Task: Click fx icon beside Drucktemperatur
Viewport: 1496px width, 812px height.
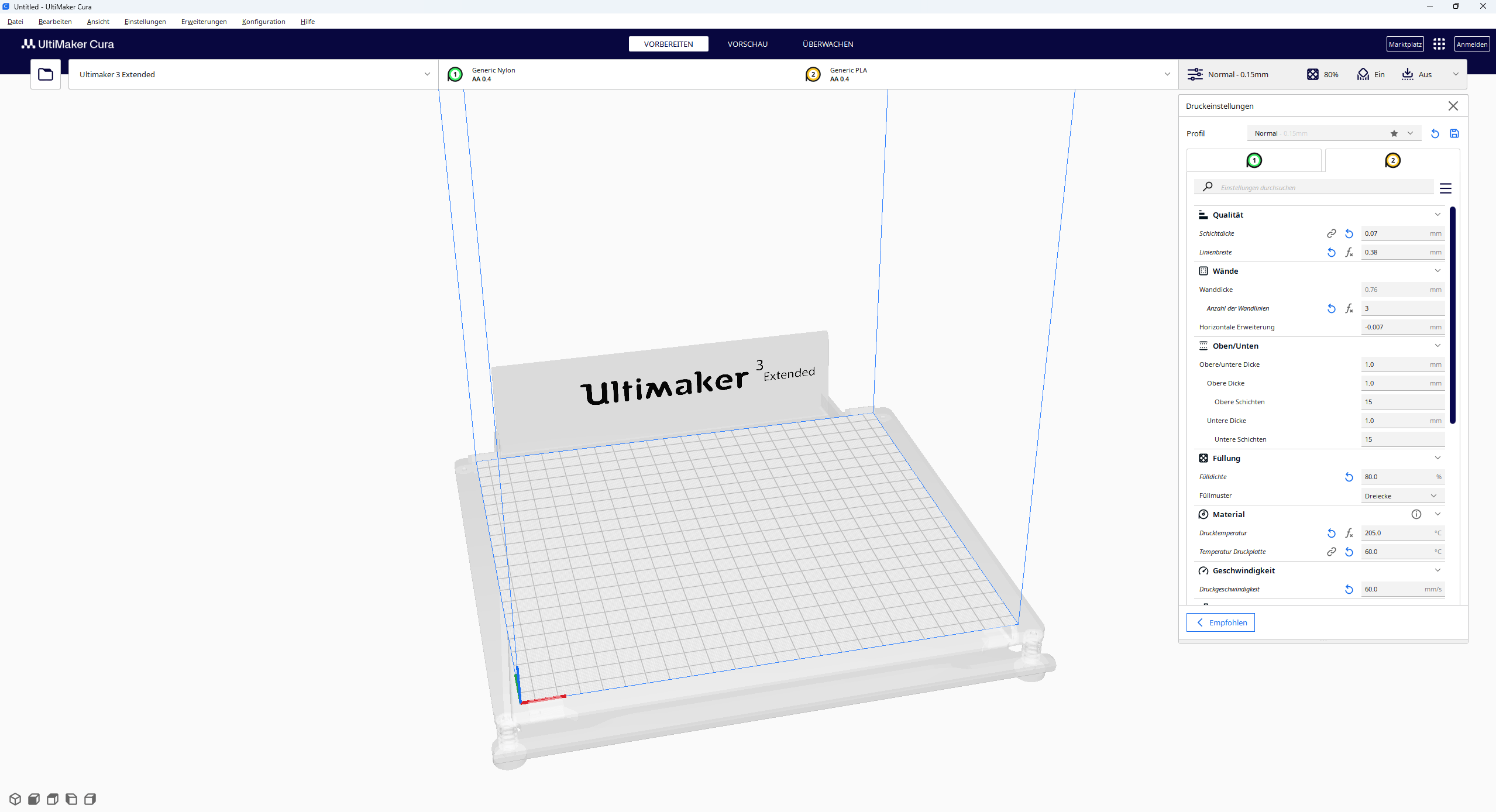Action: [1349, 533]
